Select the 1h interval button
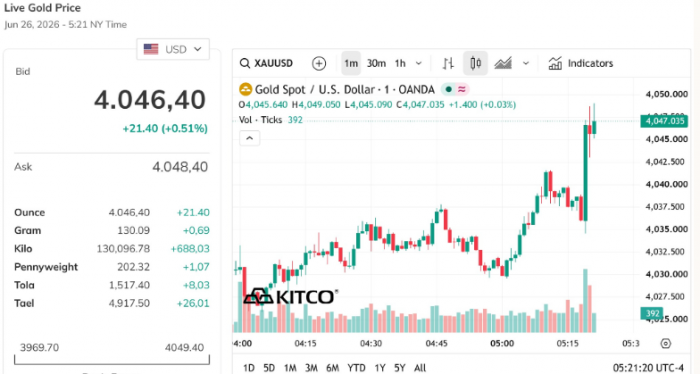 pos(400,63)
